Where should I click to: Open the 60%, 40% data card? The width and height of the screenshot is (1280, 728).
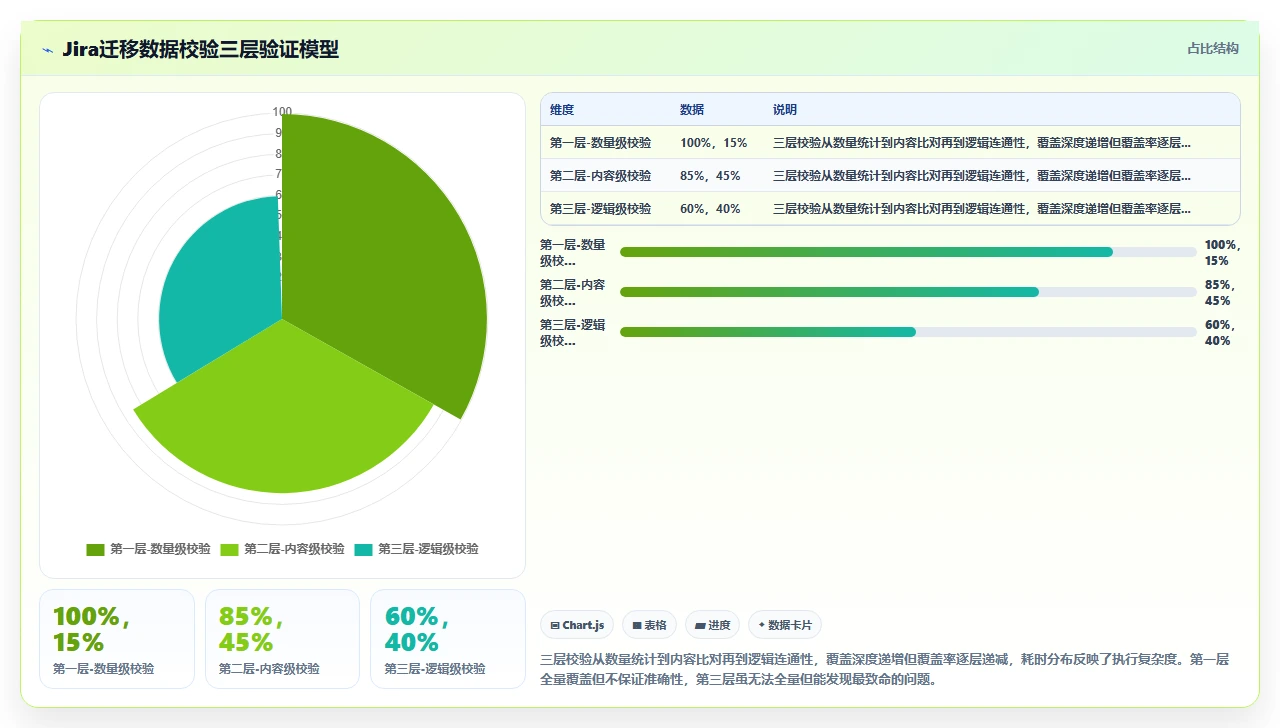point(448,639)
